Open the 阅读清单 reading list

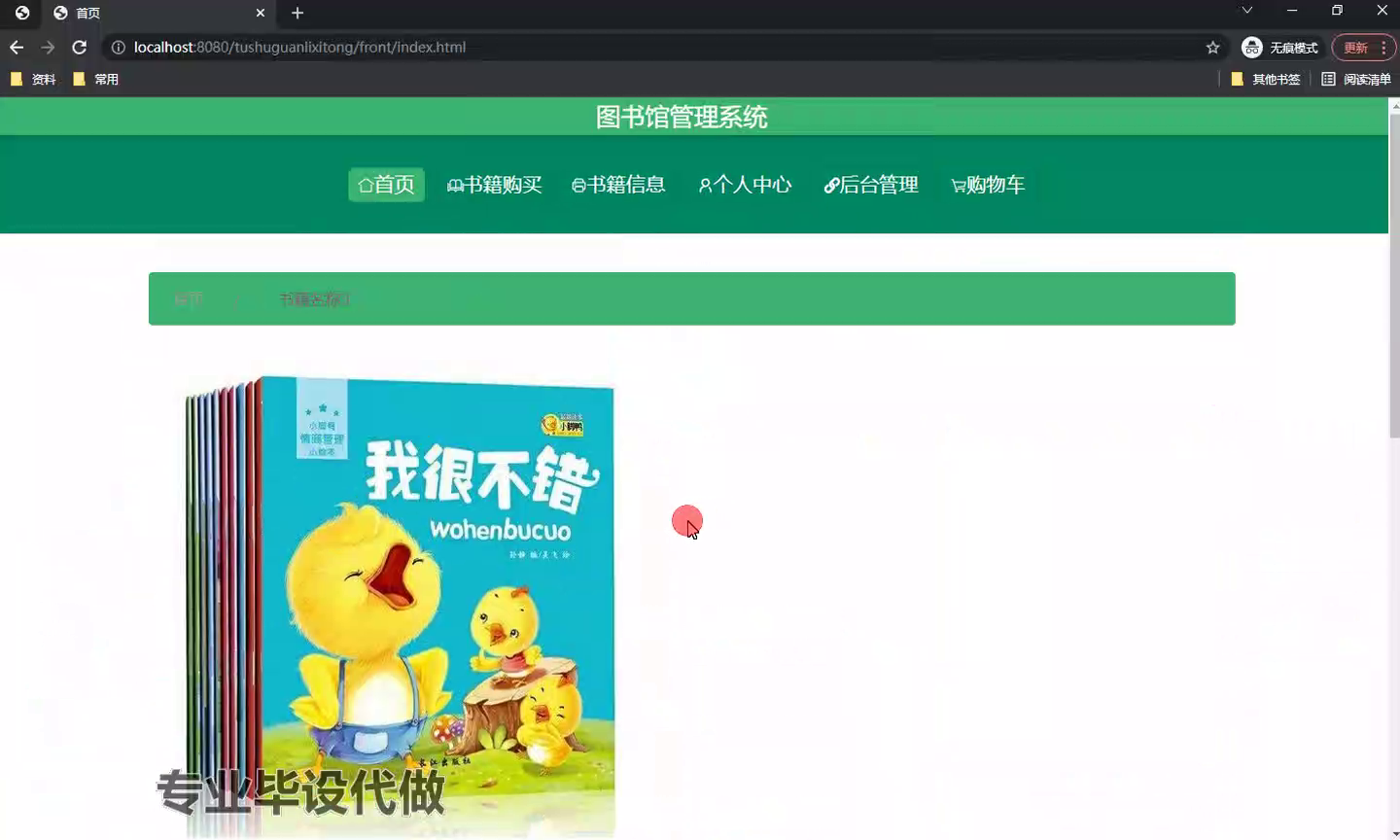pos(1356,79)
